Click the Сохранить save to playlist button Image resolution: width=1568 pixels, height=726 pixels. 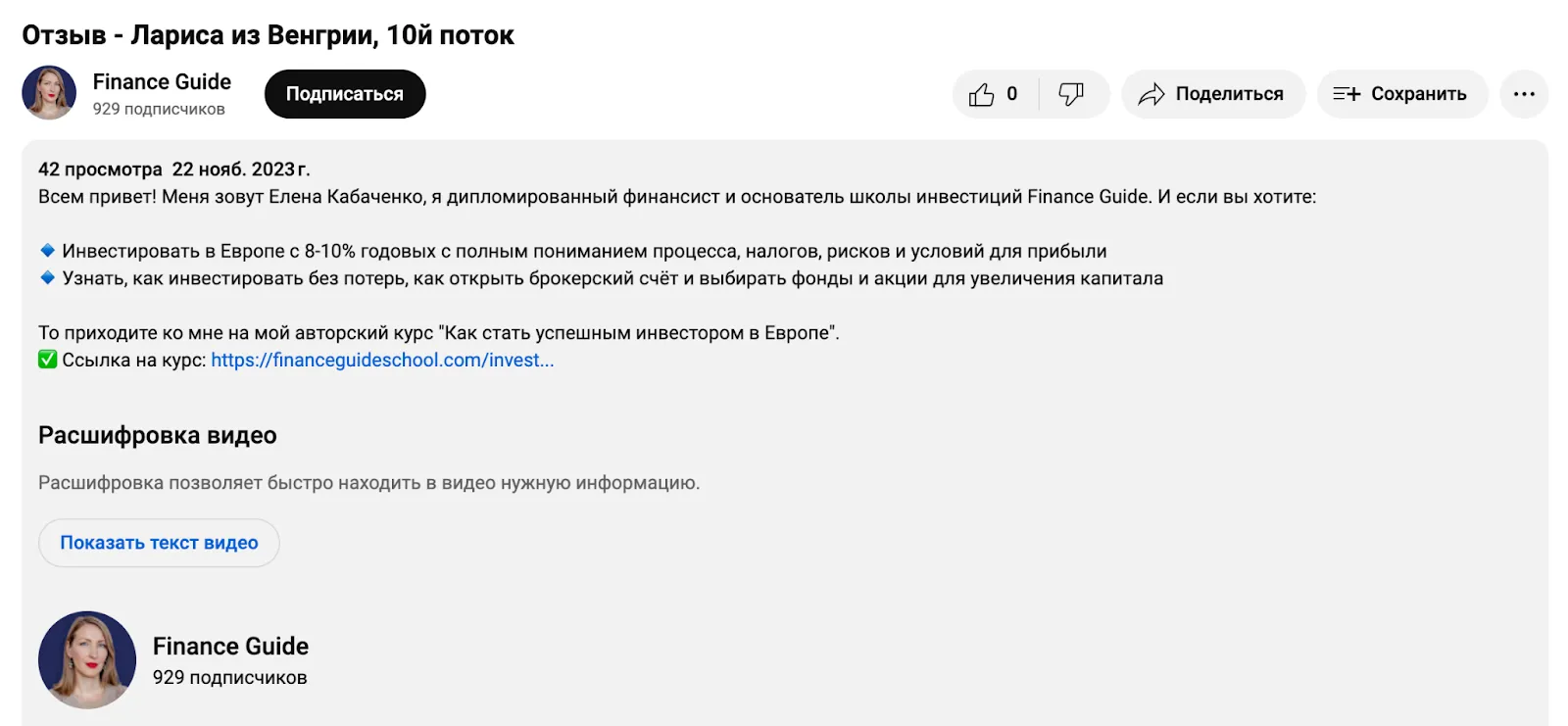[1402, 94]
